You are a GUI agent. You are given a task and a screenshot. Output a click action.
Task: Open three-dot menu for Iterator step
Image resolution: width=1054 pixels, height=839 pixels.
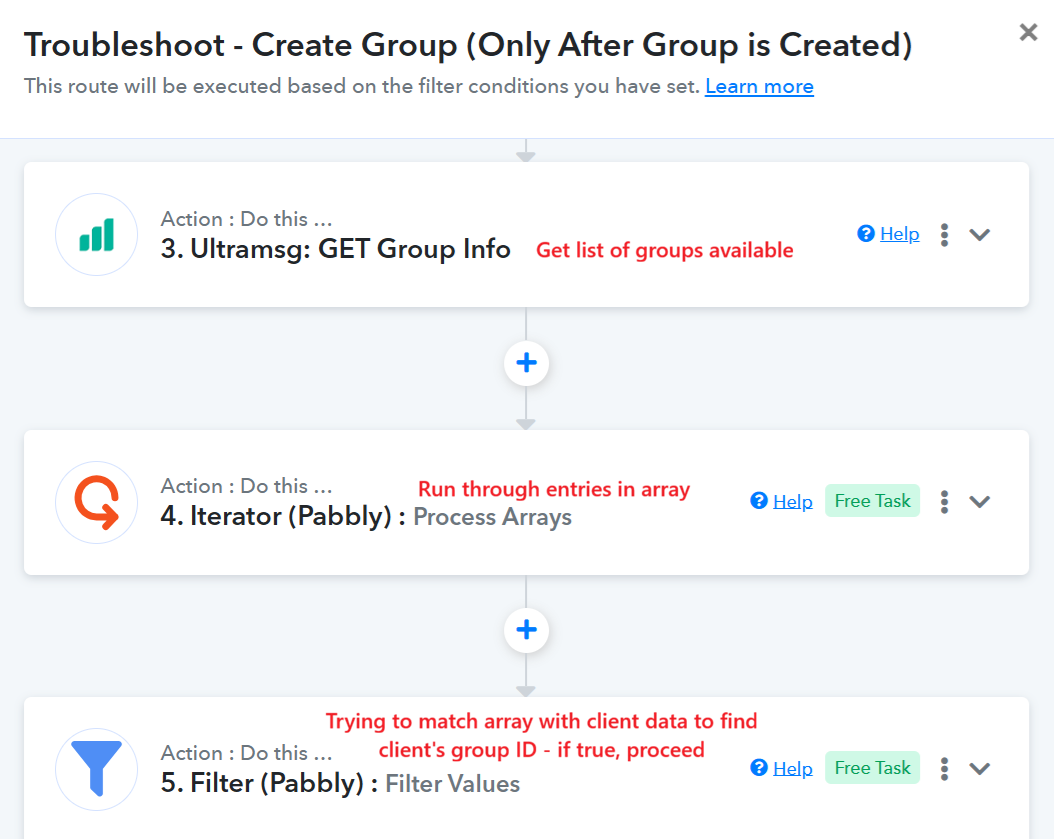click(x=944, y=502)
